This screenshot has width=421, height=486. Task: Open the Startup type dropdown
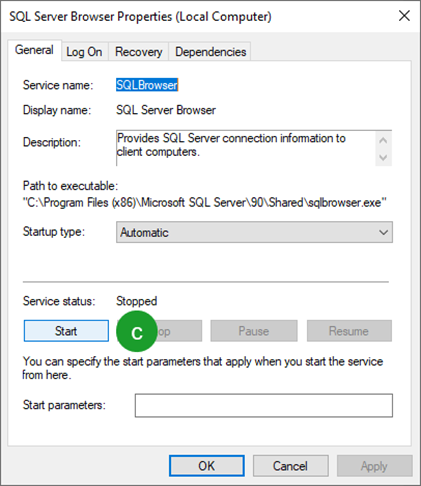point(254,232)
